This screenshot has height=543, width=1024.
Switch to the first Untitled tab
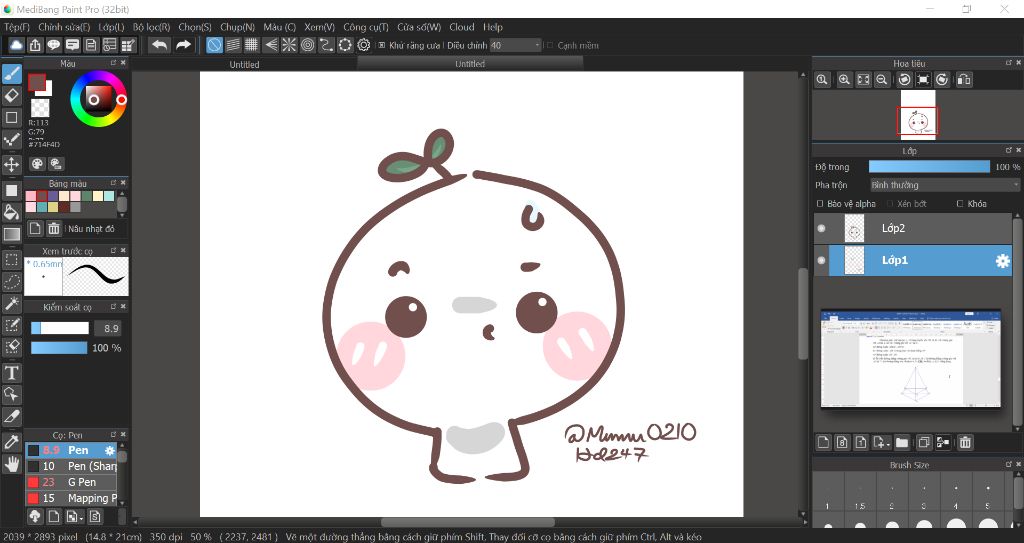tap(244, 64)
